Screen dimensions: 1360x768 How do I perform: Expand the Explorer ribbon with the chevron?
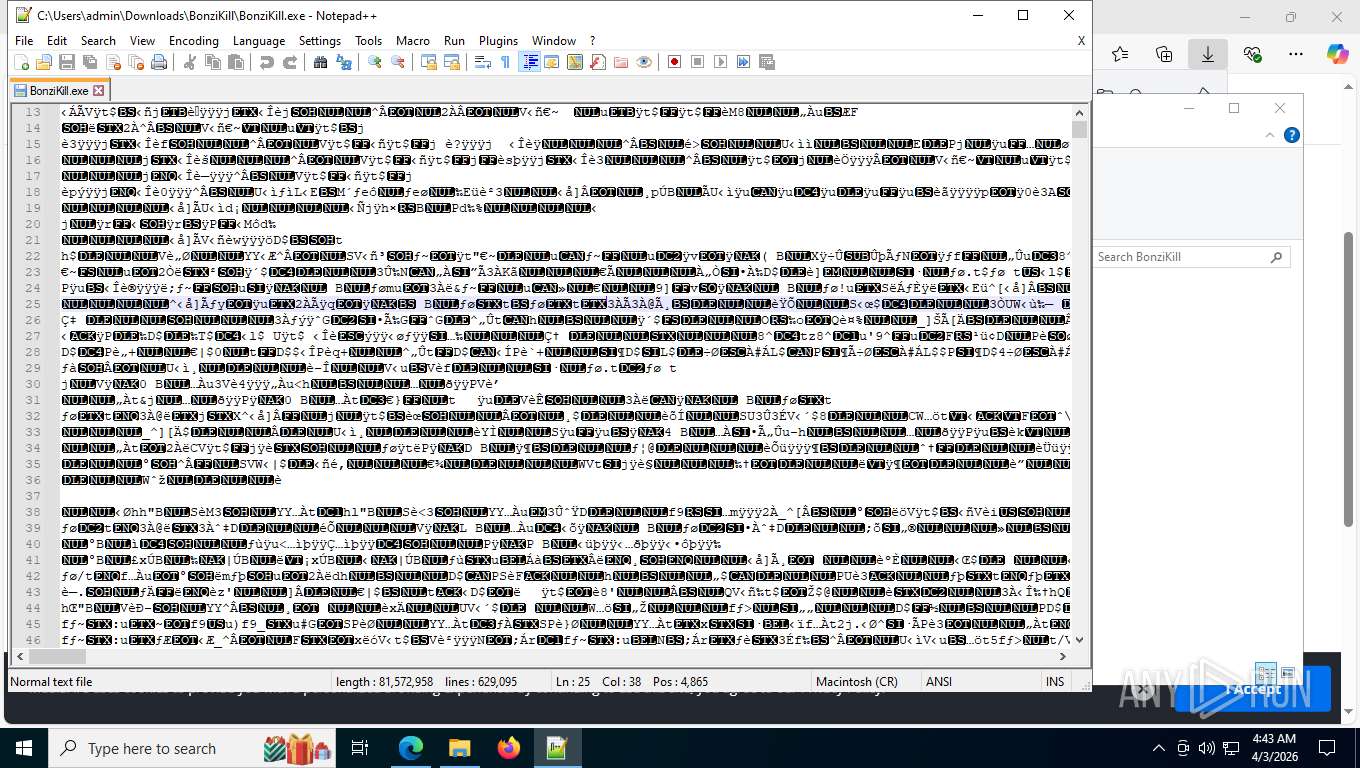tap(1271, 135)
